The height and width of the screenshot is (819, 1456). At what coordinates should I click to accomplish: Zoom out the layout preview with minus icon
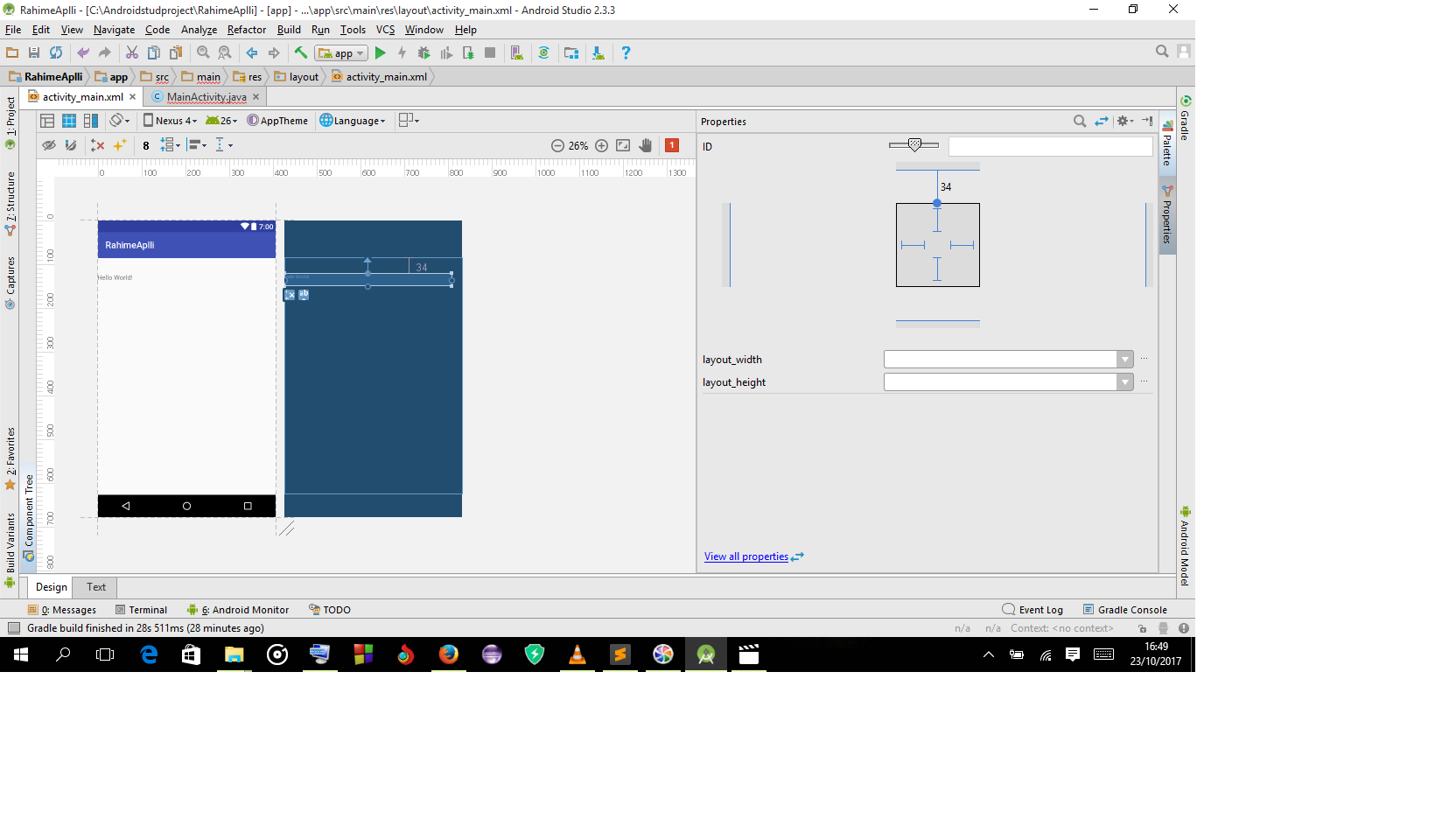[558, 145]
